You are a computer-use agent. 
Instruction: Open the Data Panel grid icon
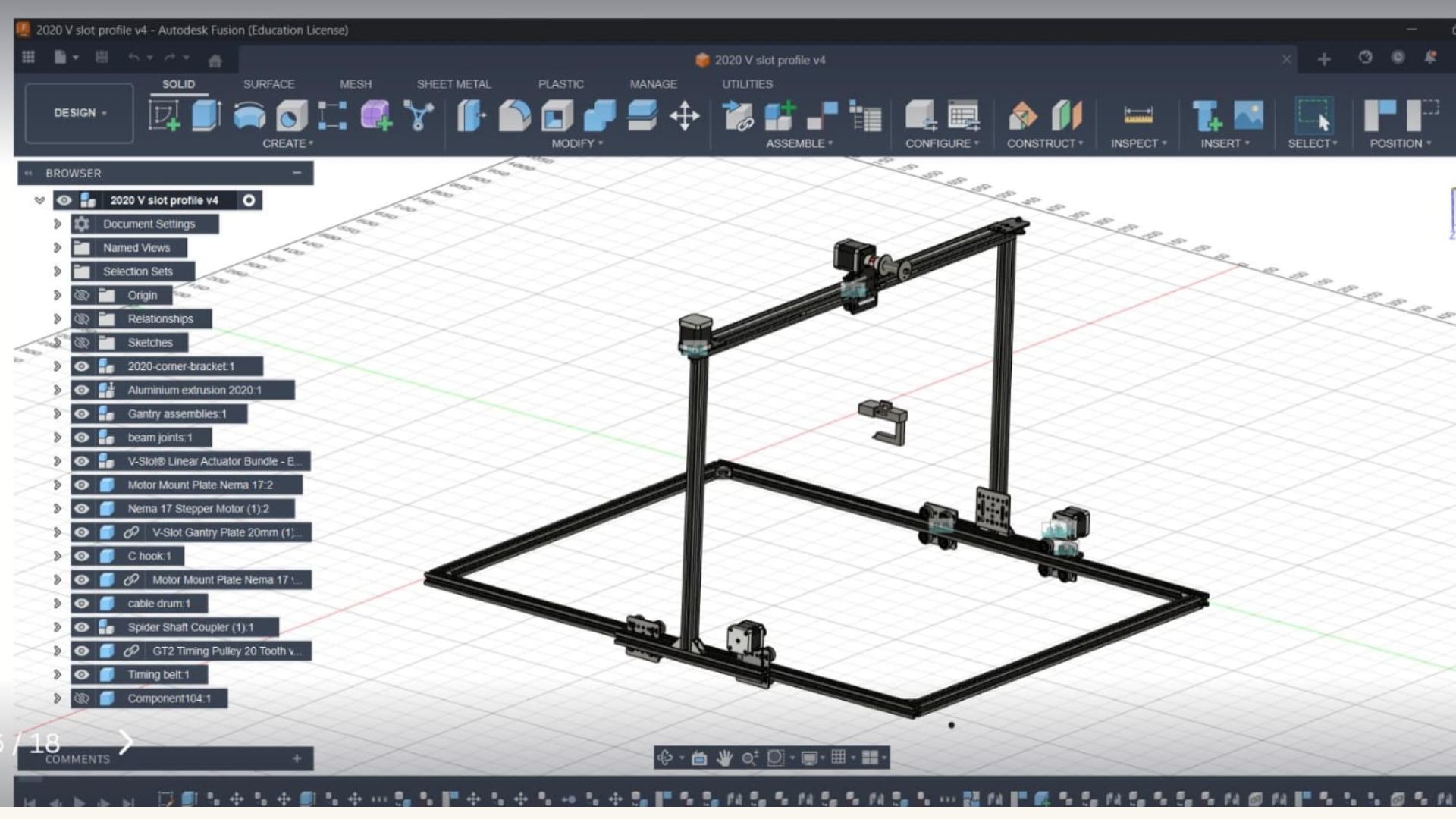point(29,58)
